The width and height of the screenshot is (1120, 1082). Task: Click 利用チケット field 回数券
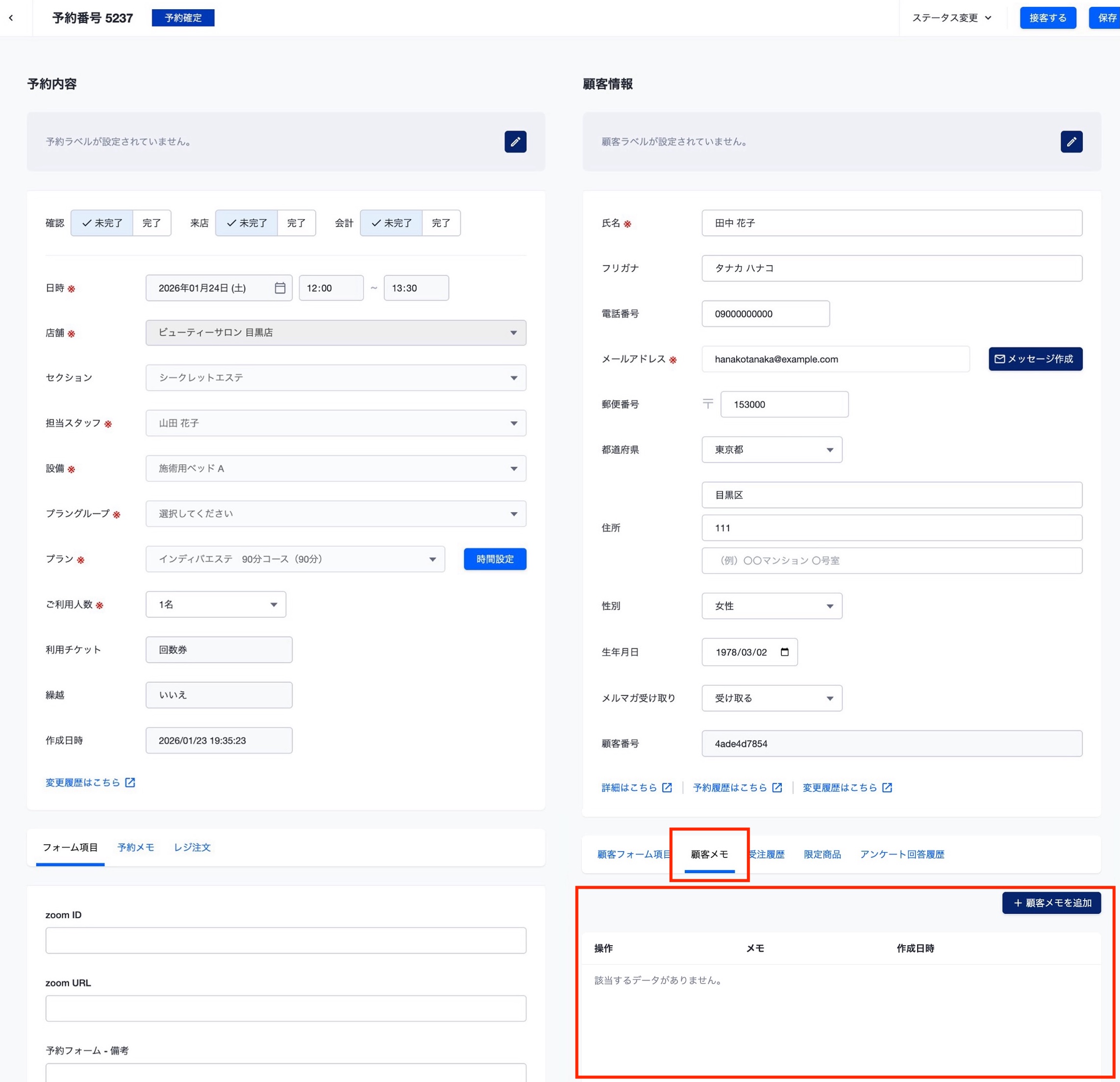(x=219, y=650)
